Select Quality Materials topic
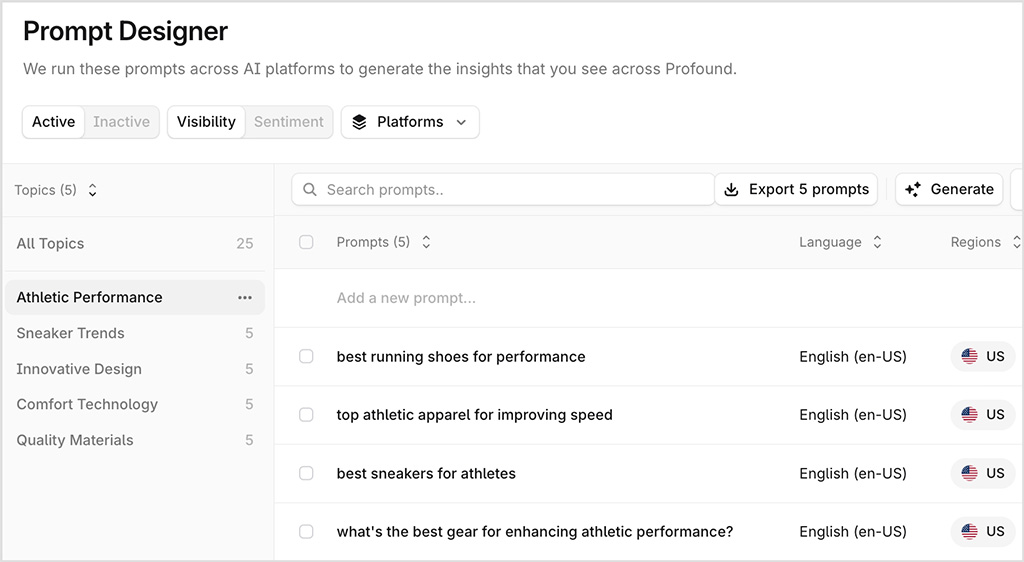The height and width of the screenshot is (562, 1024). pyautogui.click(x=135, y=440)
